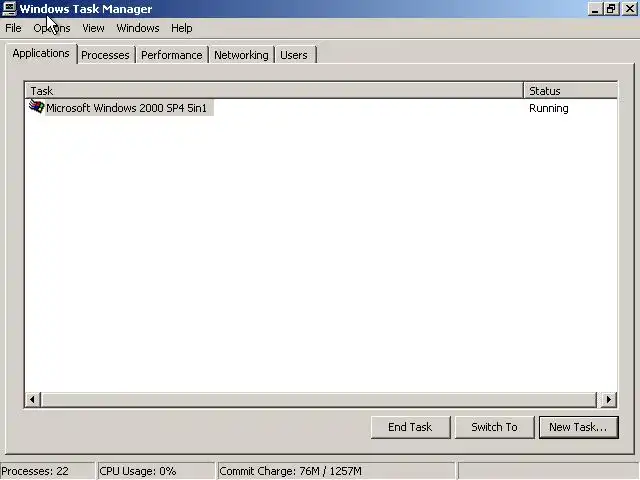The width and height of the screenshot is (640, 480).
Task: Sort by the Status column header
Action: coord(570,91)
